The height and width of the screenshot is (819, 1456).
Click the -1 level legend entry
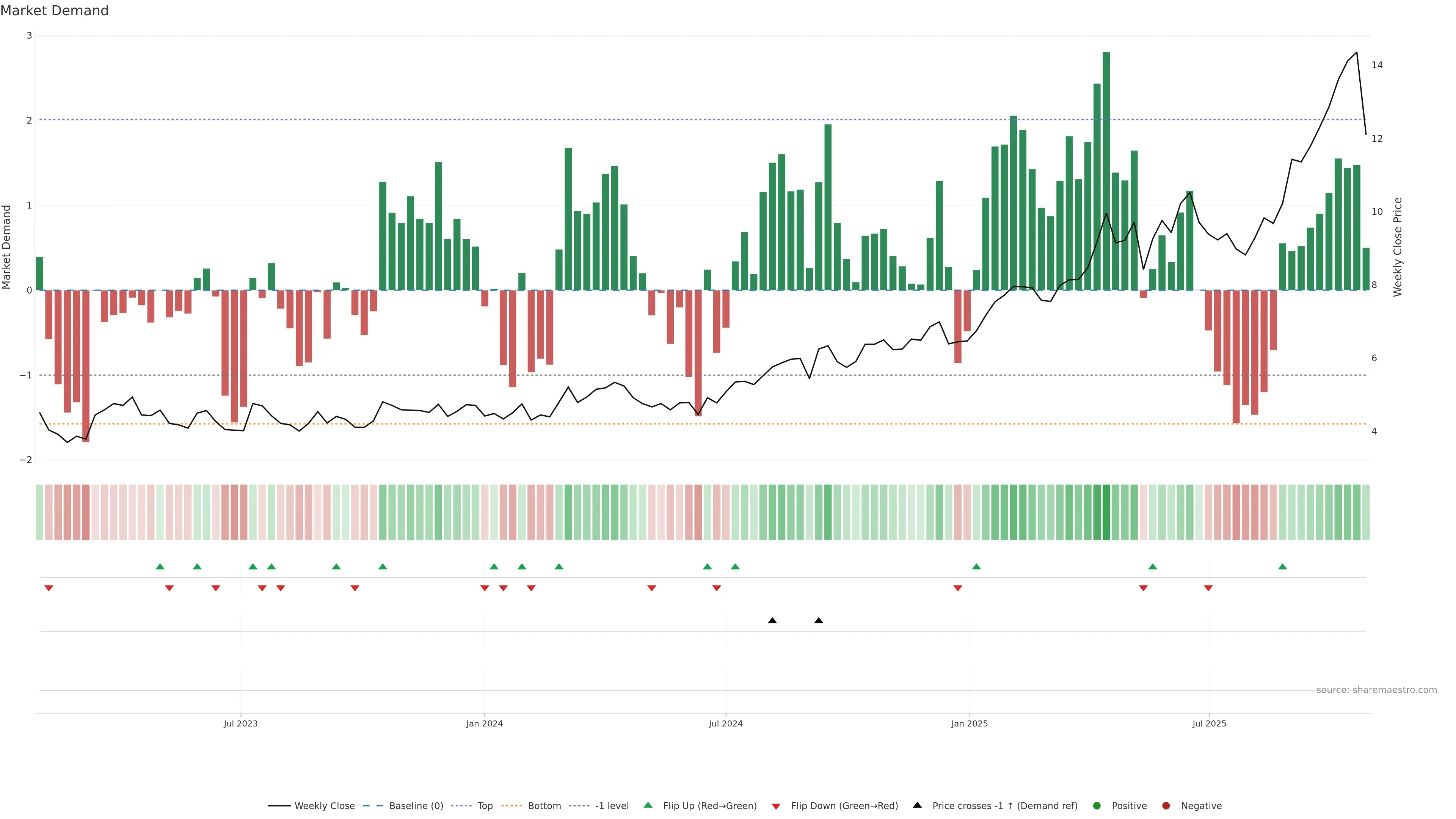pyautogui.click(x=612, y=805)
